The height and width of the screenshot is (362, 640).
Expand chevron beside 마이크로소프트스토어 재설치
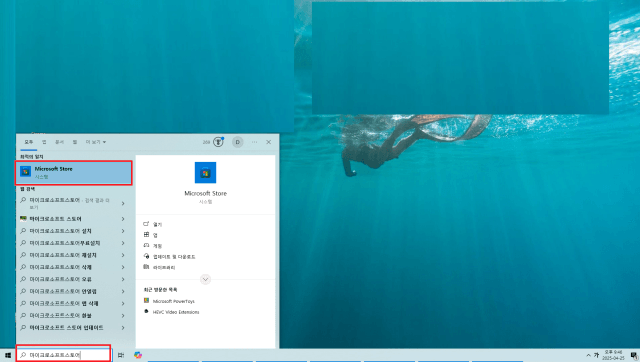(123, 255)
